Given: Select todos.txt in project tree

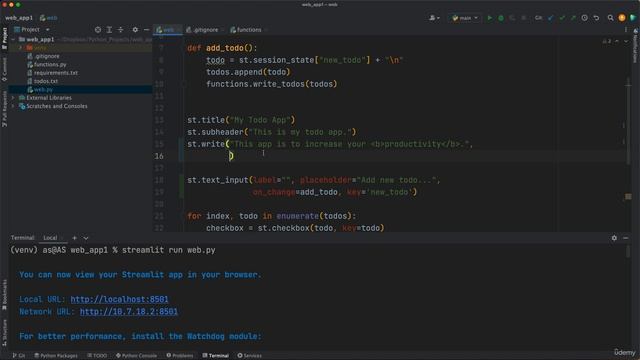Looking at the screenshot, I should (x=42, y=81).
